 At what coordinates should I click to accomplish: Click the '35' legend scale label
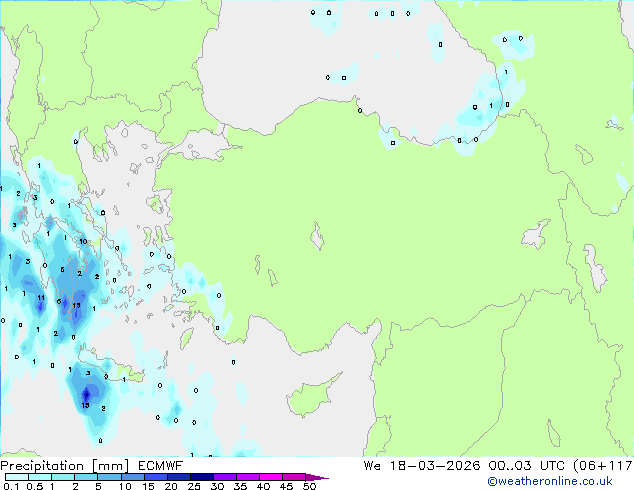pyautogui.click(x=240, y=486)
